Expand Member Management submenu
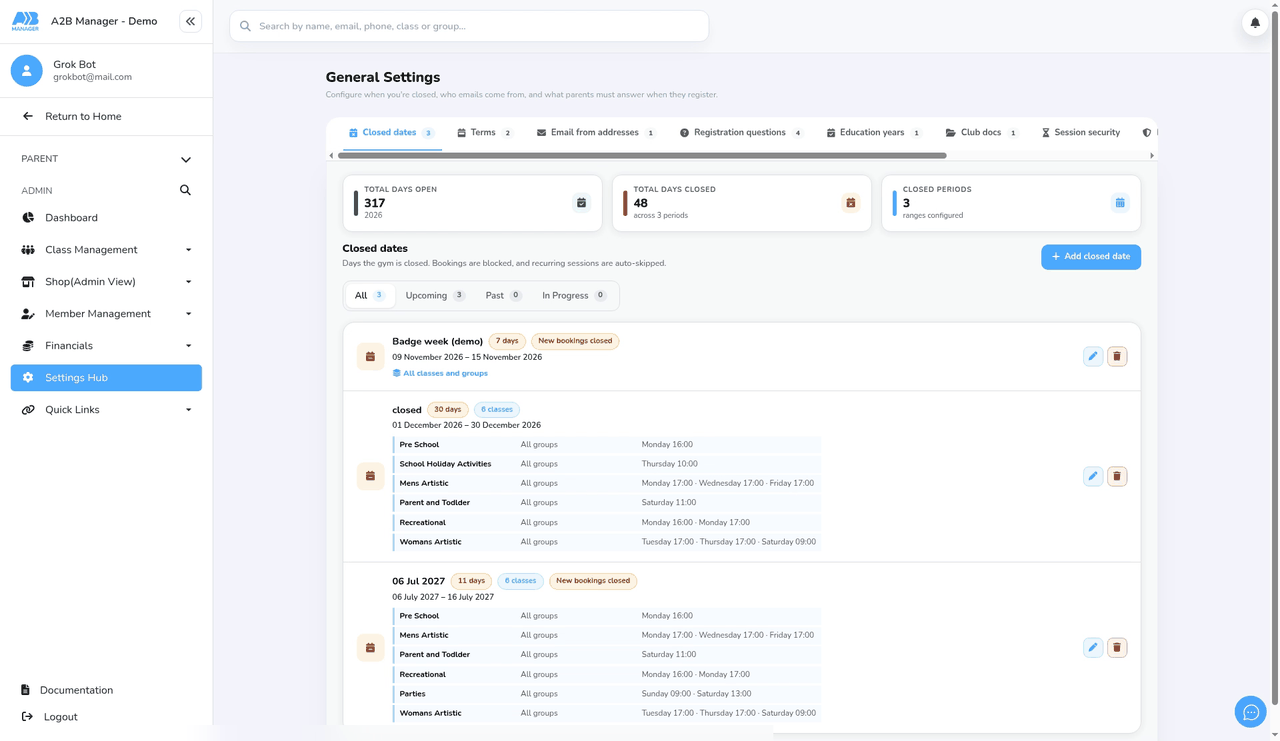The image size is (1280, 741). pyautogui.click(x=188, y=314)
